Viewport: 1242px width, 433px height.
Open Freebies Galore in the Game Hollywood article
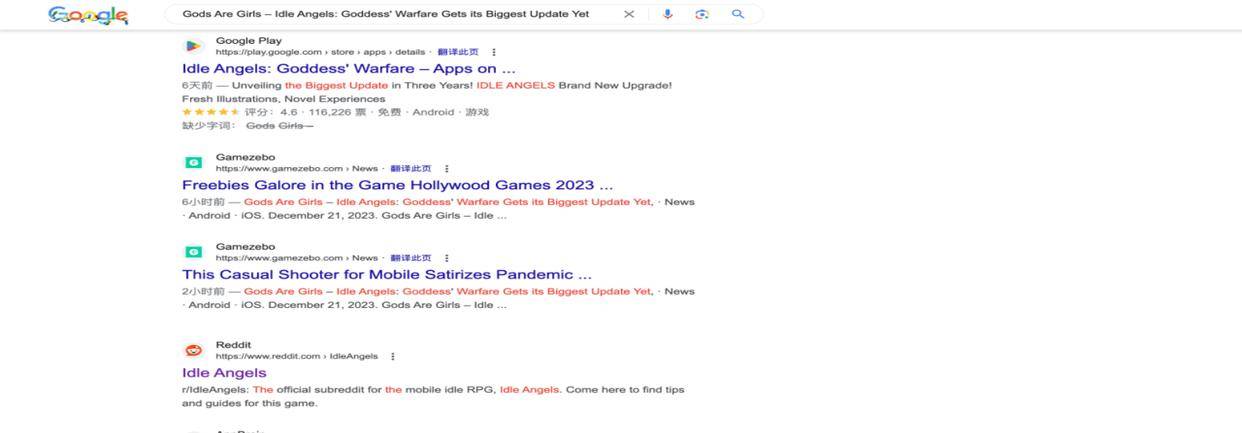(x=397, y=185)
